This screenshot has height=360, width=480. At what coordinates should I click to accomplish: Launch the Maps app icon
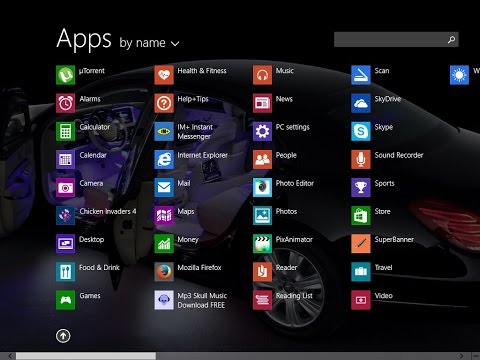point(164,216)
